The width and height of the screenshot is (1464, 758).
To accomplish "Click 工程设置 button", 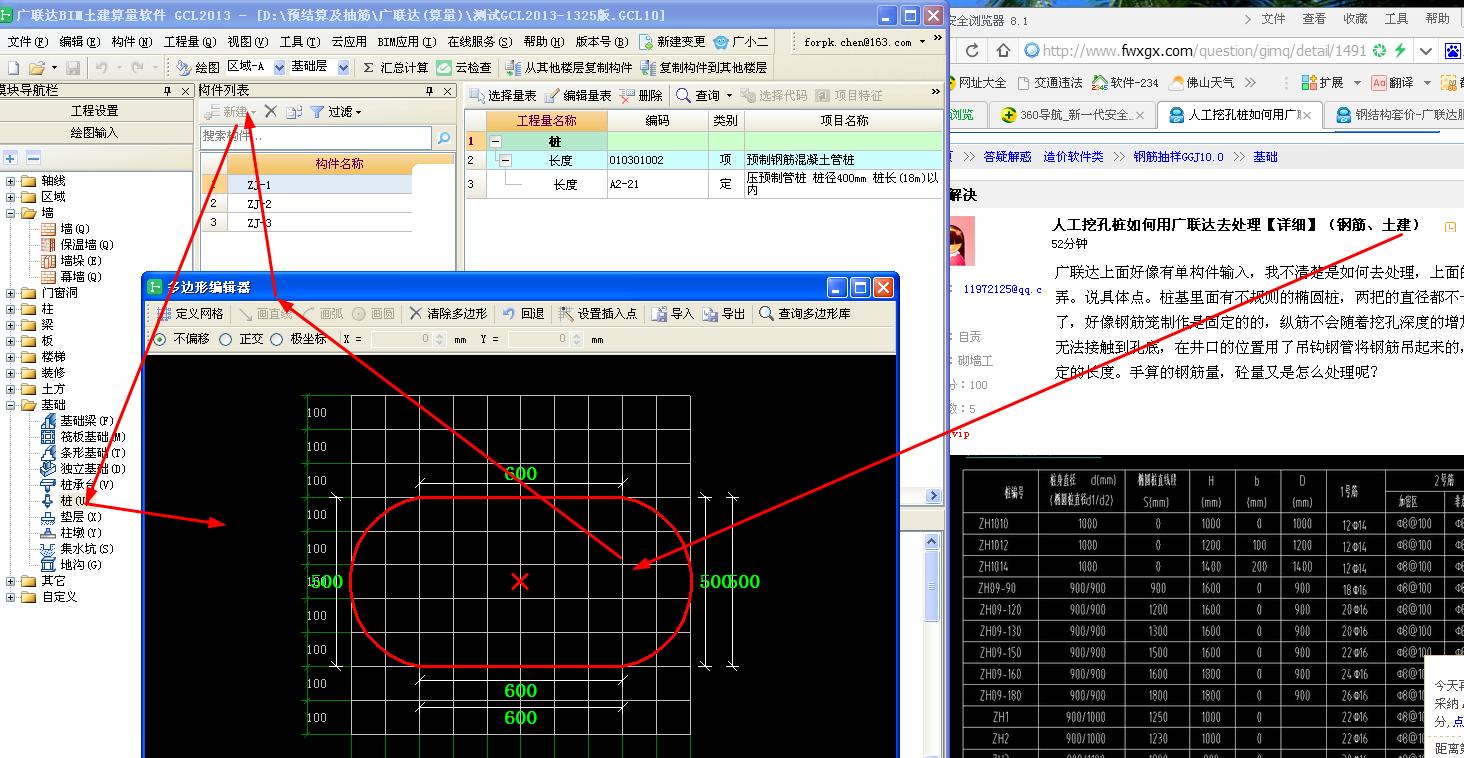I will tap(95, 111).
